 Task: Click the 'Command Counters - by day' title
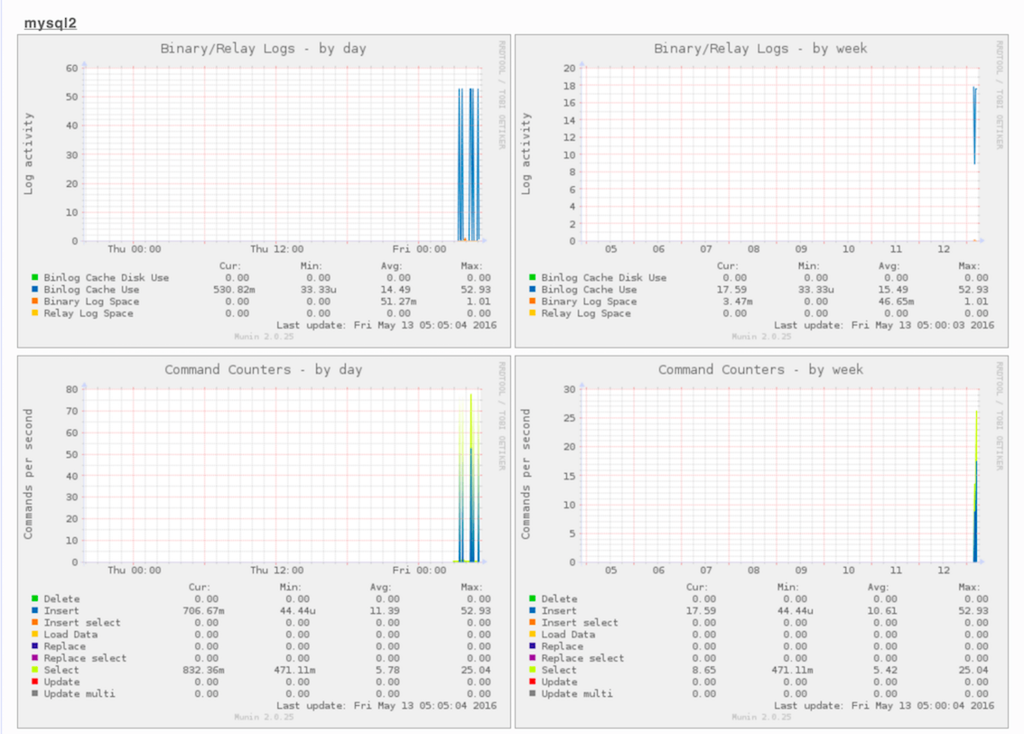coord(263,370)
